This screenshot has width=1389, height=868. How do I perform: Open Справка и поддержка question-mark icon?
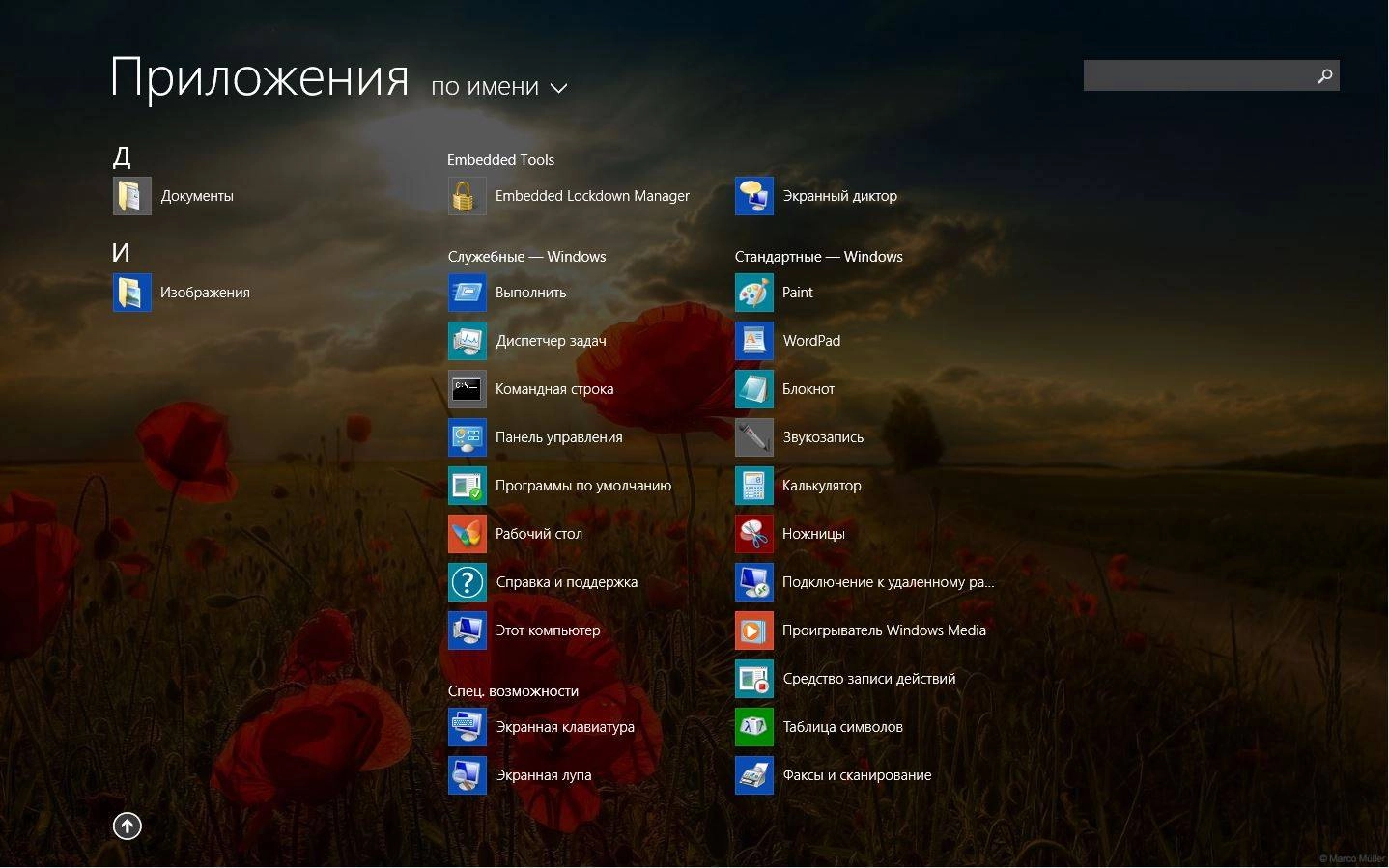point(468,582)
